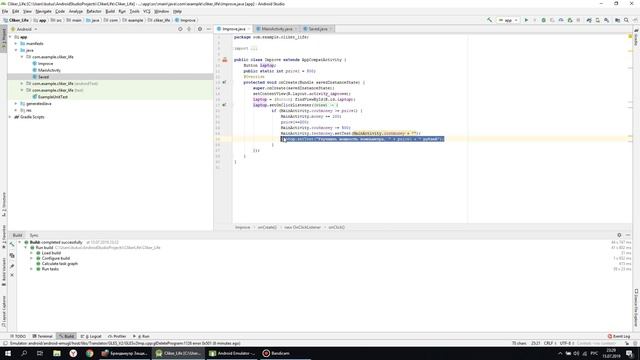640x360 pixels.
Task: Click the taskbar search icon
Action: 24,353
